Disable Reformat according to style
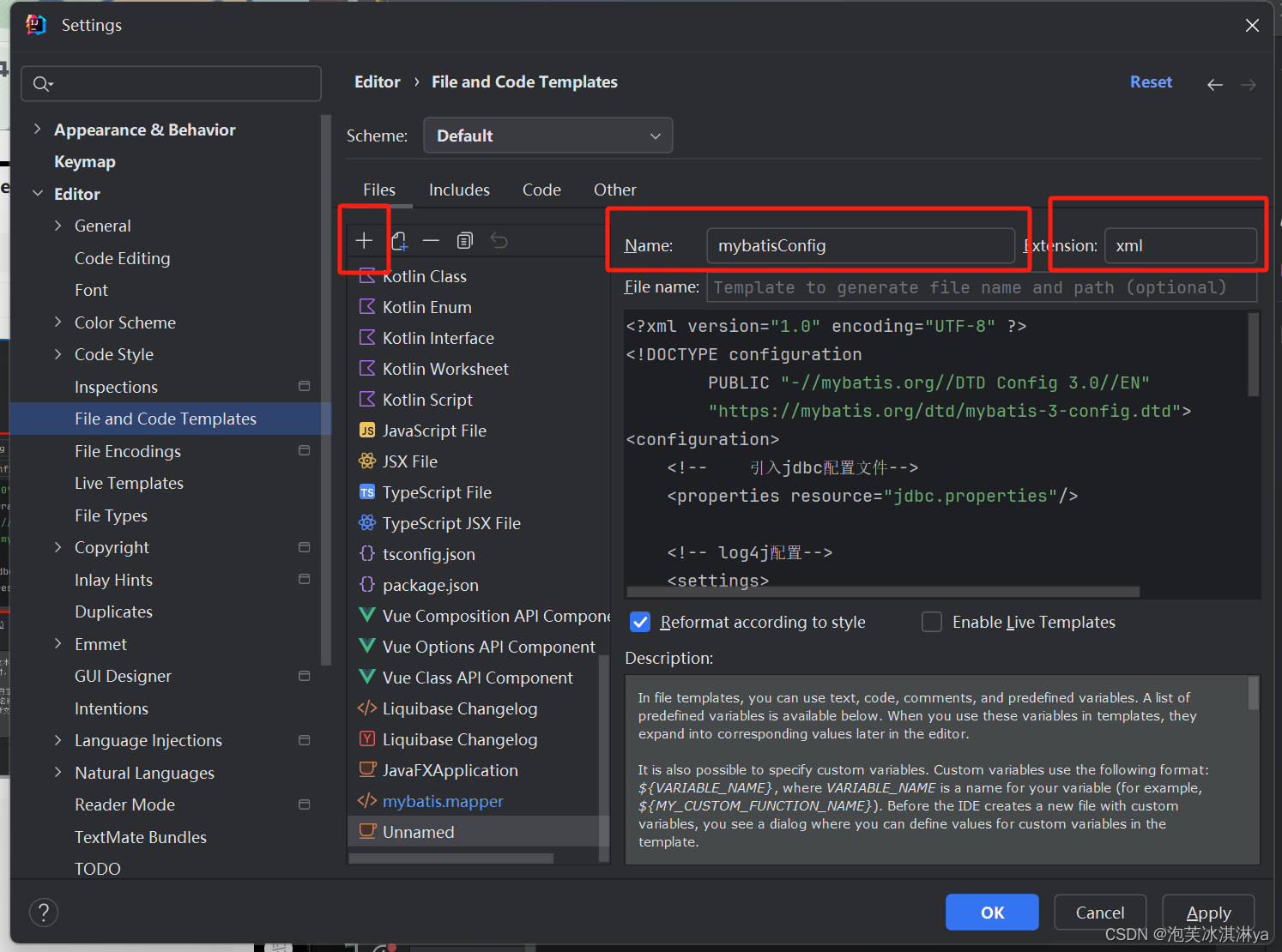Image resolution: width=1282 pixels, height=952 pixels. (639, 622)
